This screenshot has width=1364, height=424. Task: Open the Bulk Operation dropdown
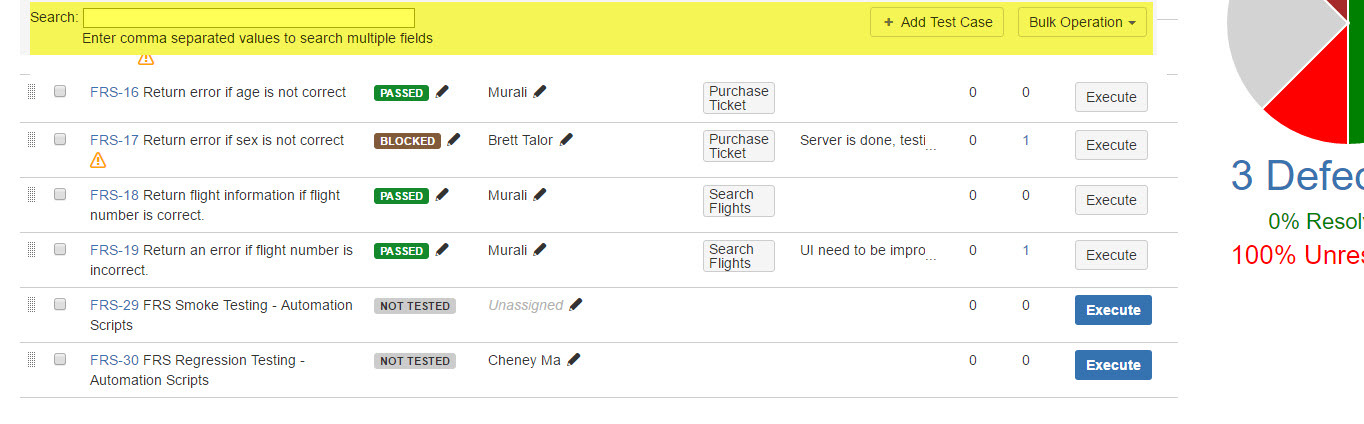[1082, 22]
